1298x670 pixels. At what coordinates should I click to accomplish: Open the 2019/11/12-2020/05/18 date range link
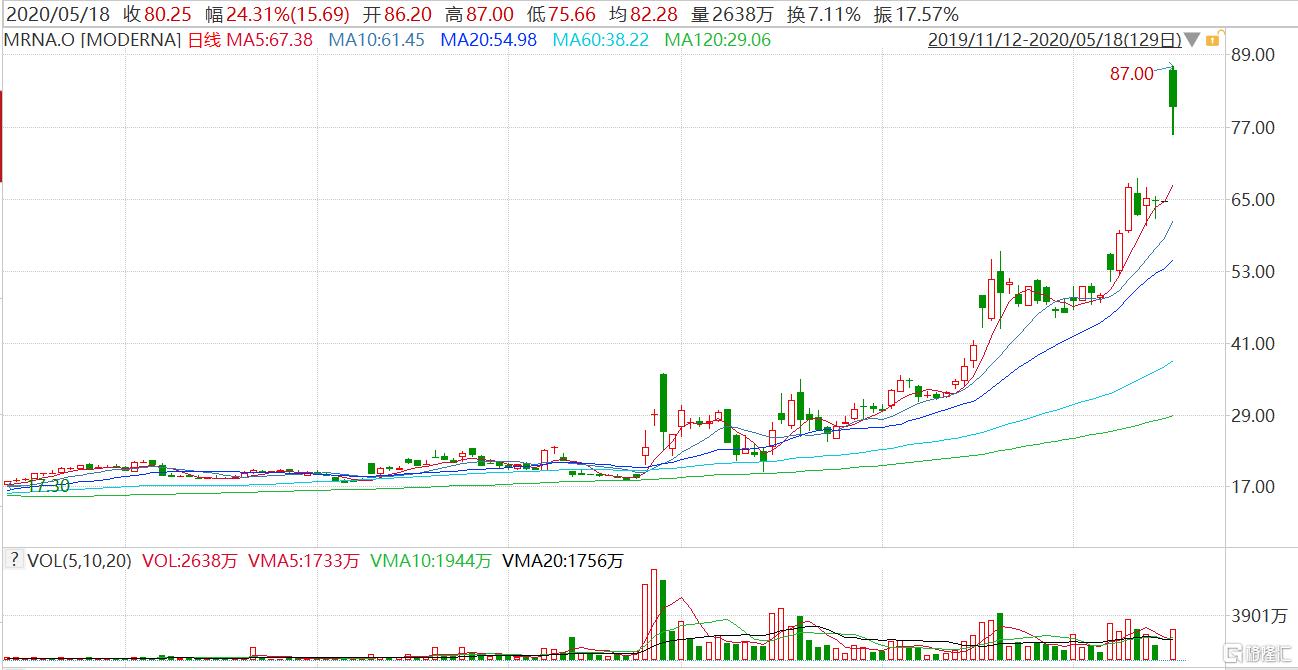(1055, 40)
